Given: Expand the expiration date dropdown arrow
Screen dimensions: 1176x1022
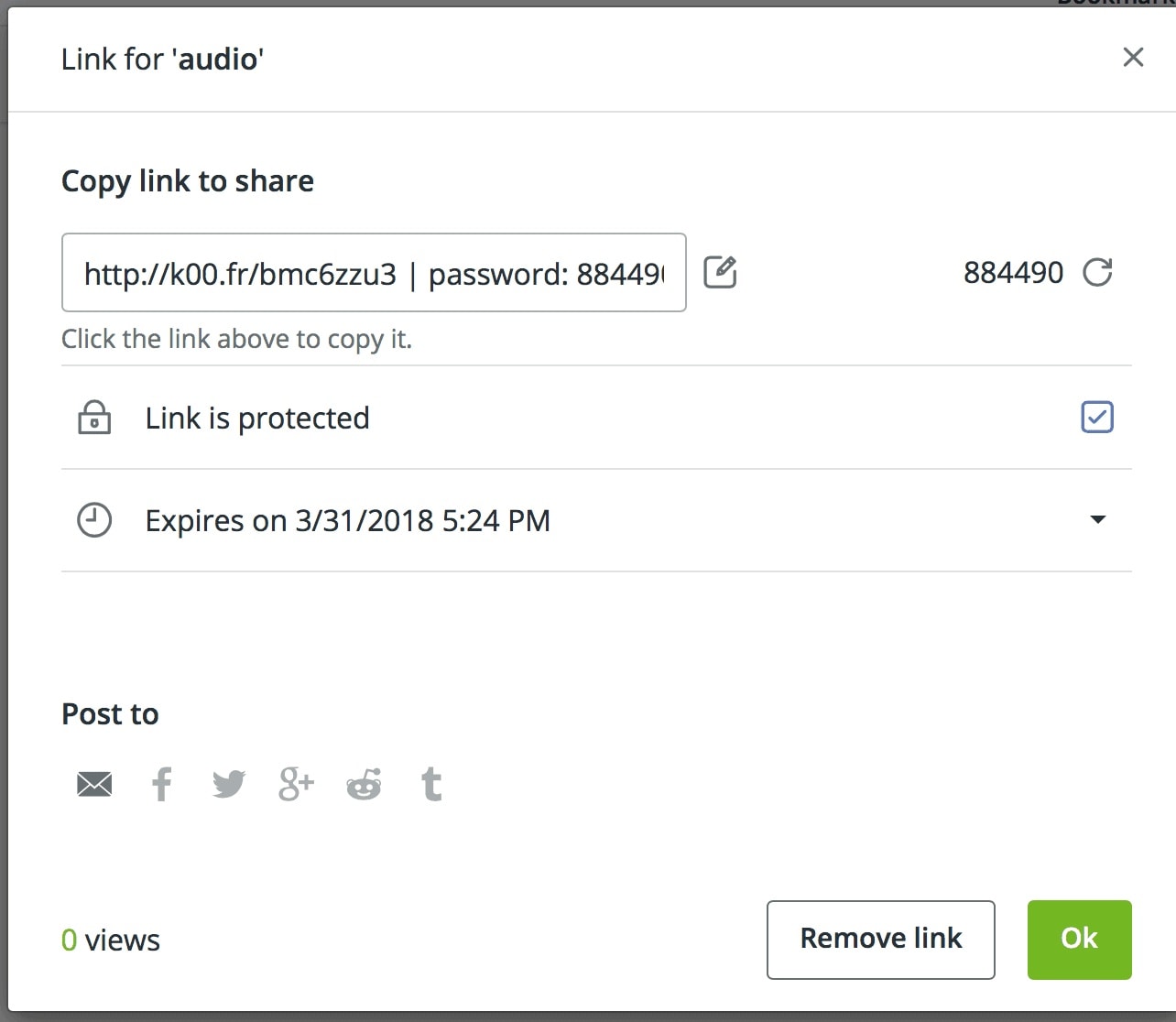Looking at the screenshot, I should tap(1098, 520).
